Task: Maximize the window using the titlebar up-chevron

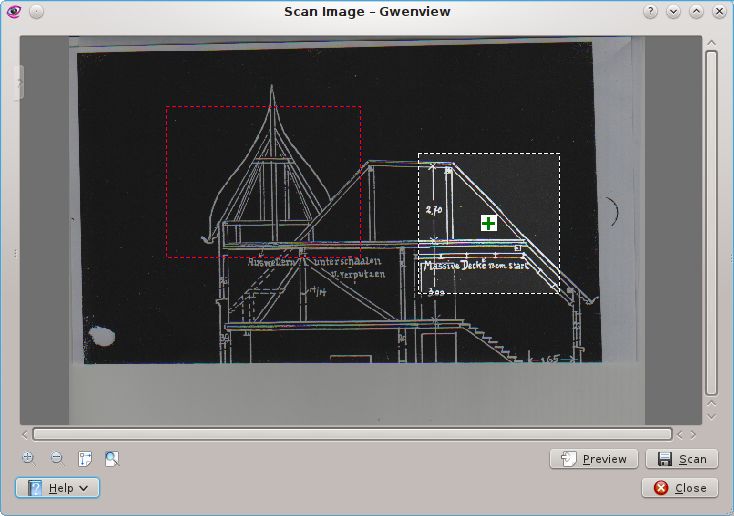Action: (x=696, y=11)
